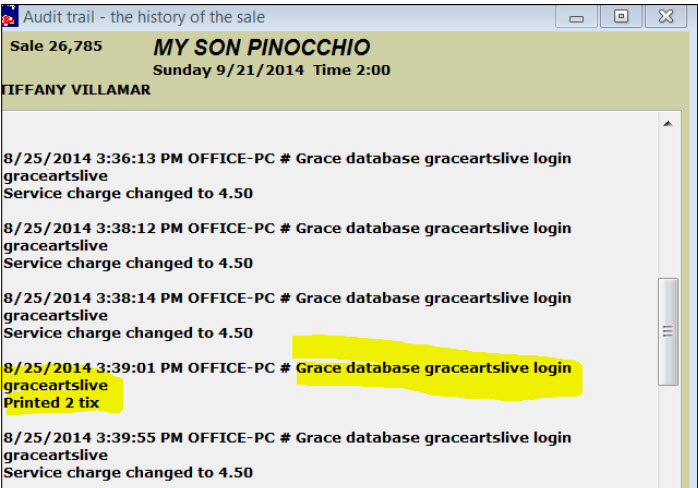Click service charge line under 3:39:55 PM entry
698x488 pixels.
(x=128, y=472)
